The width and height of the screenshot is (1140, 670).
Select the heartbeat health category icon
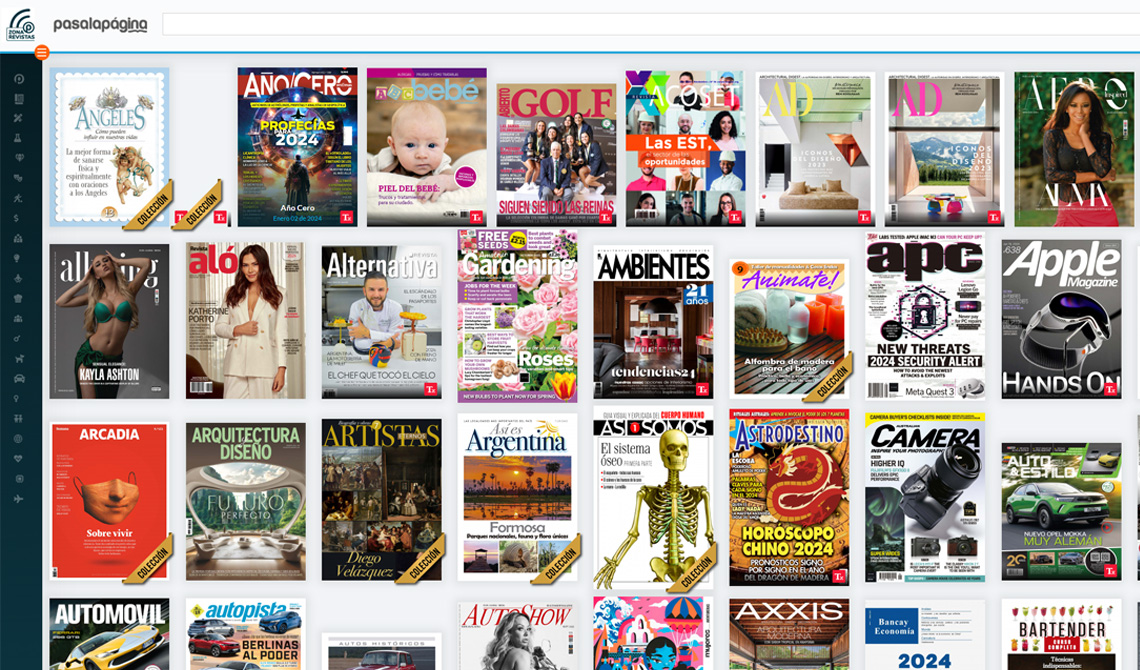pyautogui.click(x=19, y=459)
